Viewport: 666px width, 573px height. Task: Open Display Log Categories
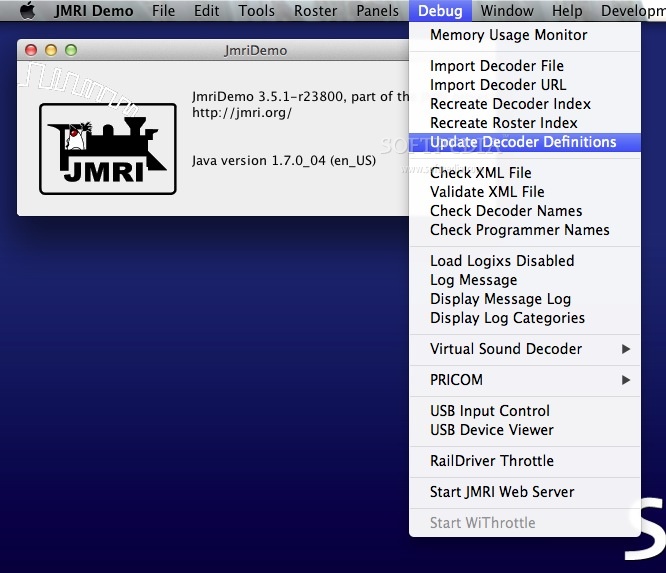(x=525, y=318)
